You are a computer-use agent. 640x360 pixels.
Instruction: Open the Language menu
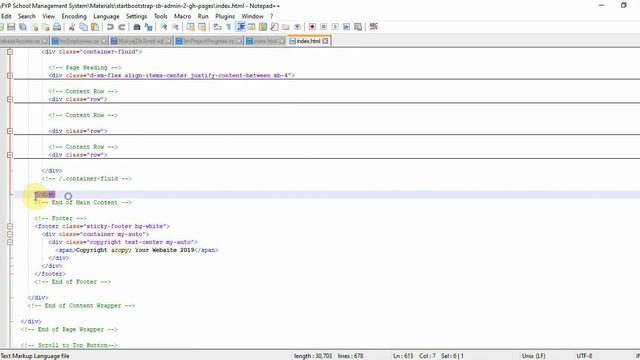click(106, 16)
